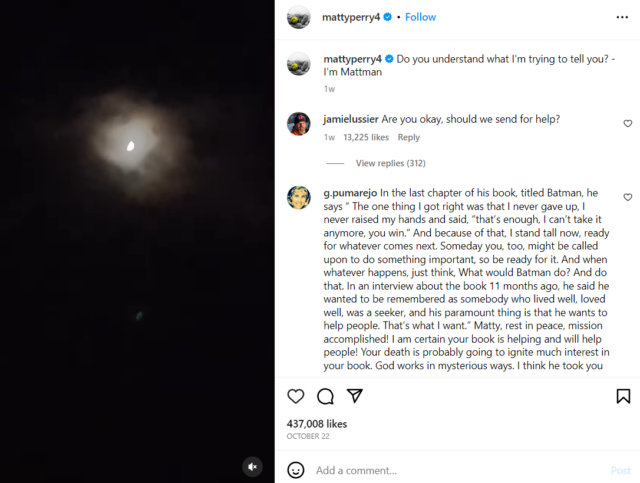The image size is (640, 483).
Task: Like g.pumarejo's comment
Action: [x=628, y=198]
